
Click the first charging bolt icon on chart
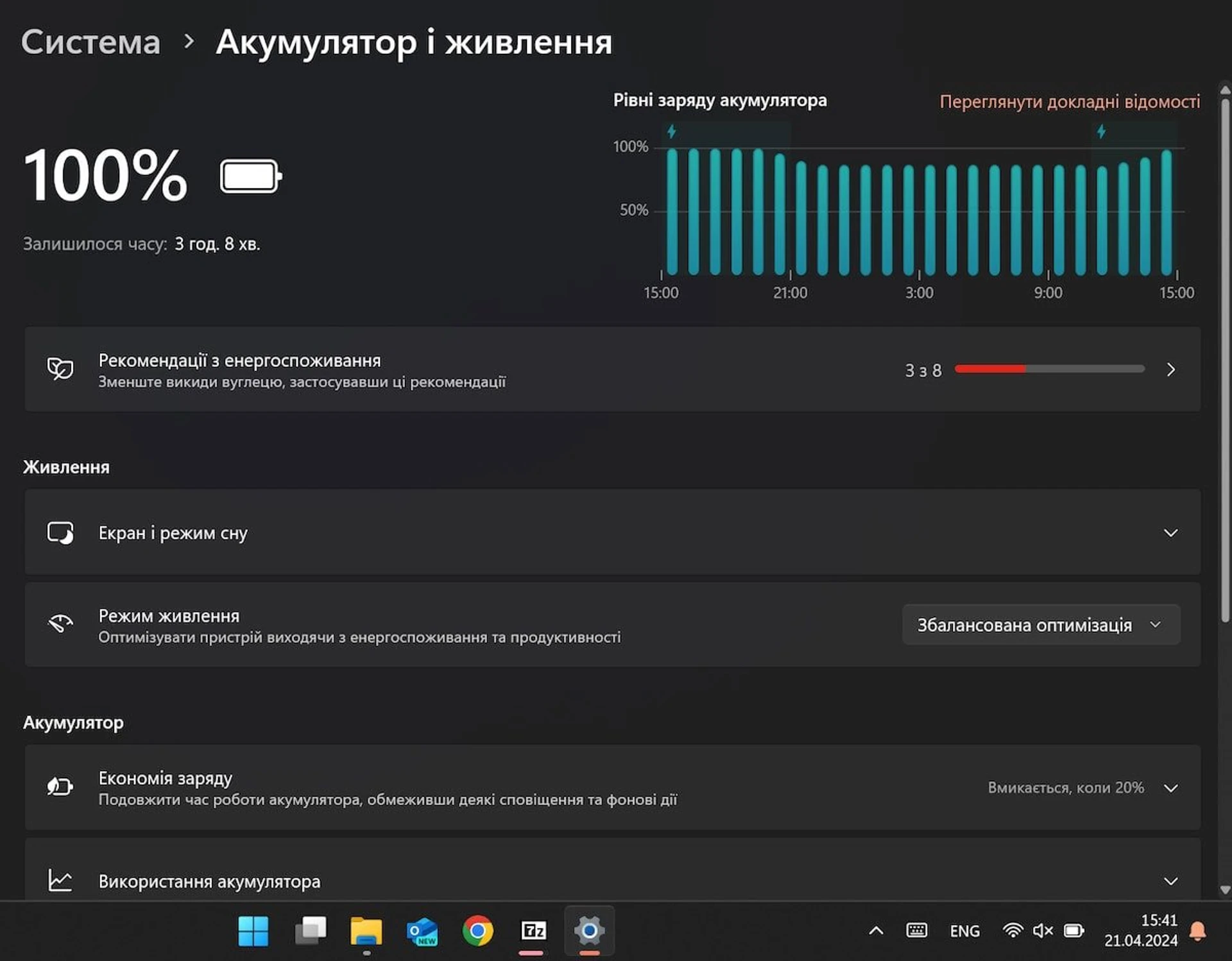[x=672, y=132]
